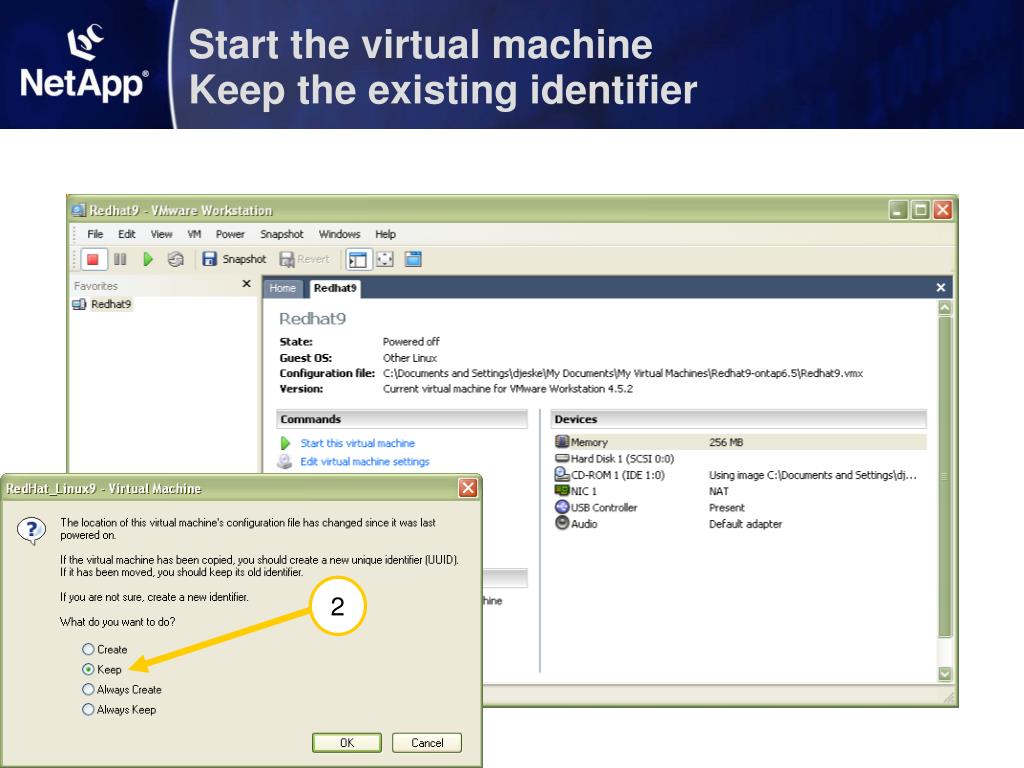Click the scroll up arrow in the summary pane
Viewport: 1024px width, 768px height.
coord(945,307)
